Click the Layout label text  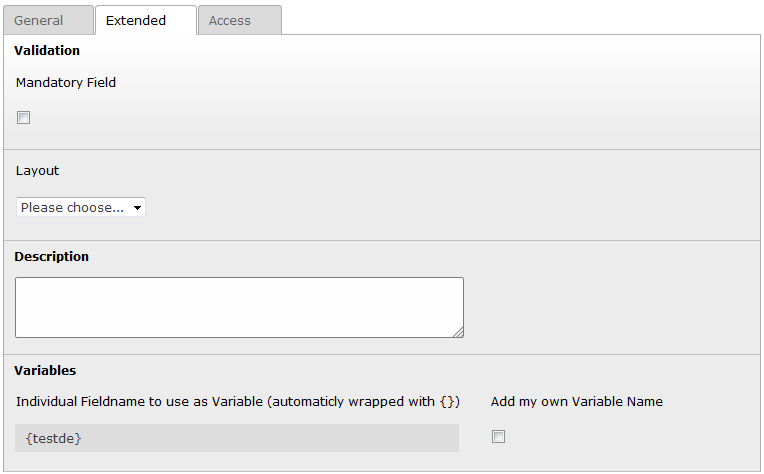tap(38, 171)
